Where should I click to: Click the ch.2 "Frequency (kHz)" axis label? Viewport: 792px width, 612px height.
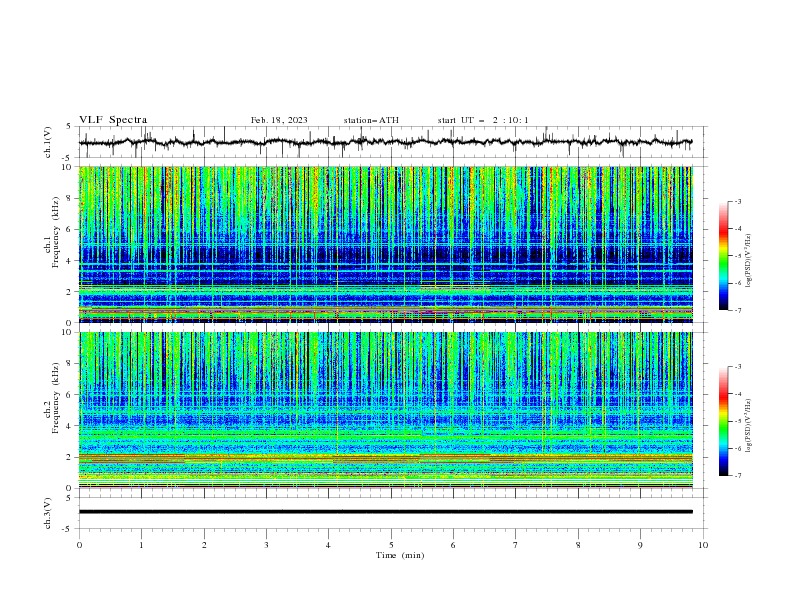point(56,398)
